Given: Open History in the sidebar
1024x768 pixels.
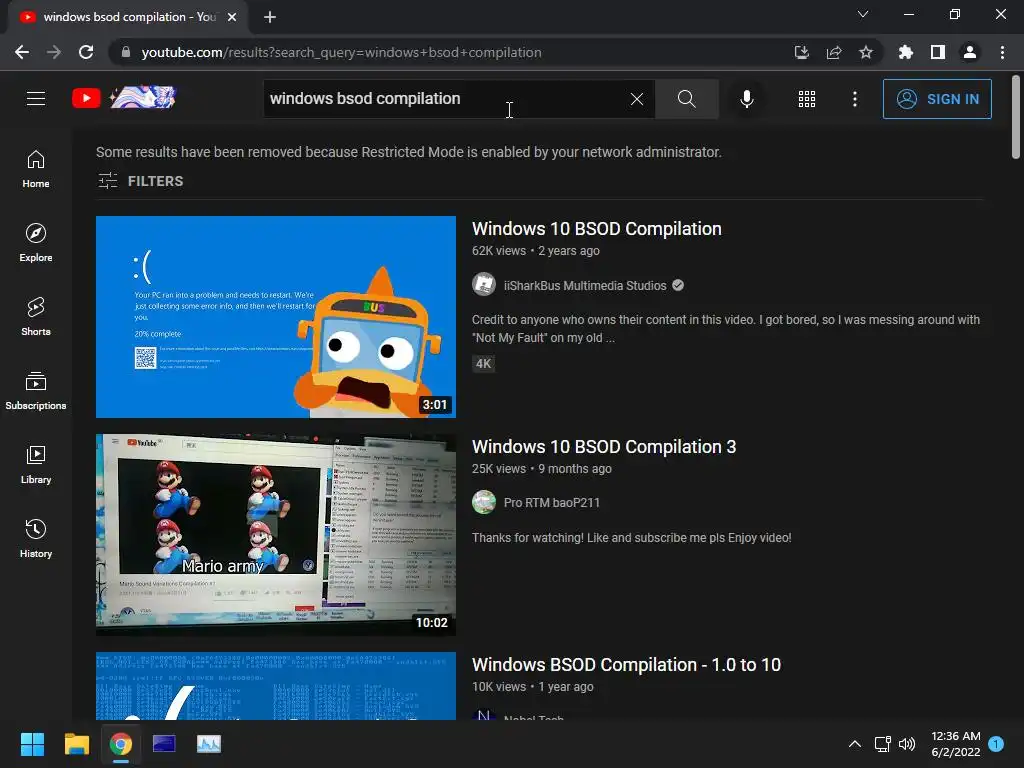Looking at the screenshot, I should tap(36, 538).
